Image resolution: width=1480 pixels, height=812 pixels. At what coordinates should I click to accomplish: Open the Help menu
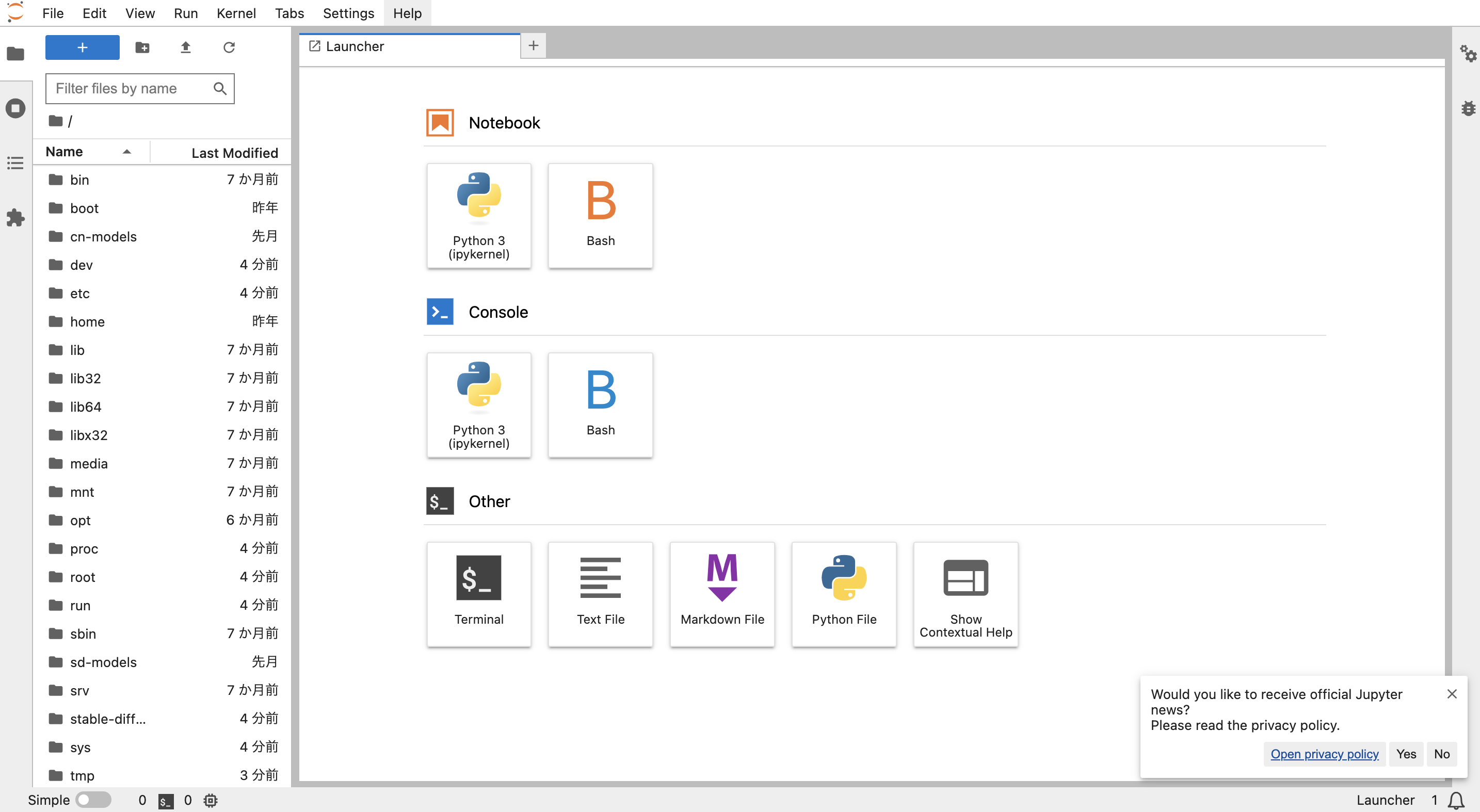(x=407, y=12)
